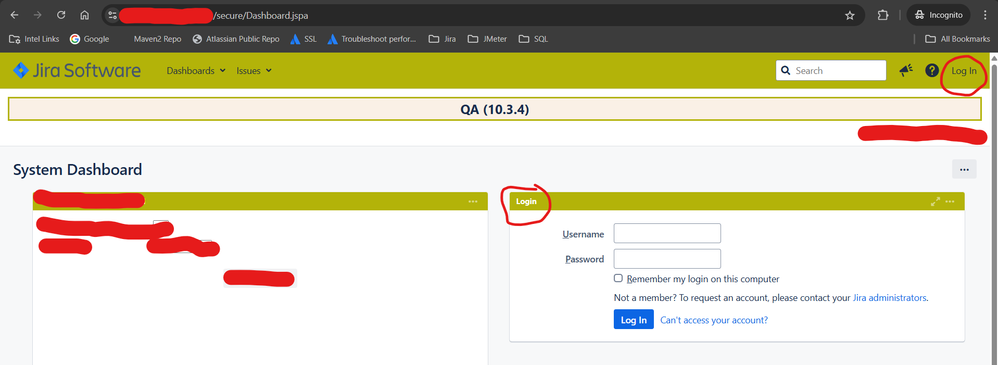Open the System Dashboard more options button
Screen dimensions: 998x365
tap(964, 169)
